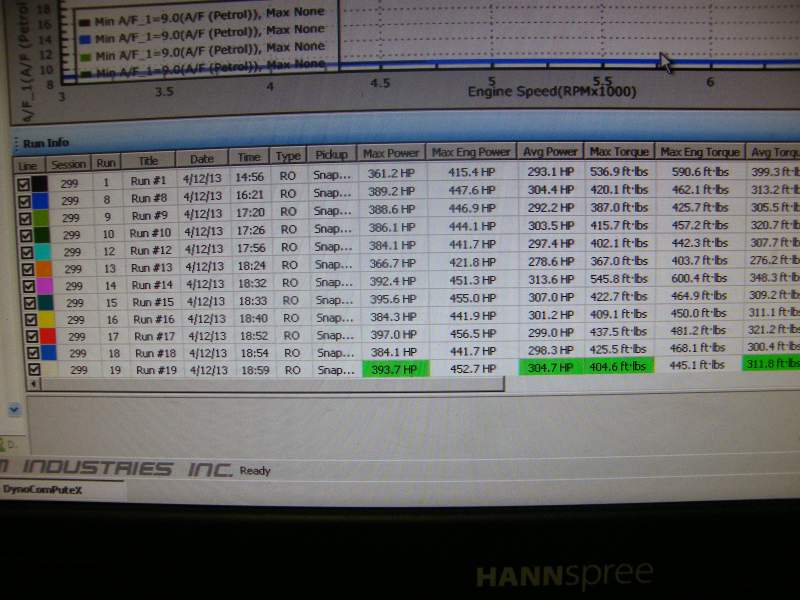Expand the blue chevron below the run table
The height and width of the screenshot is (600, 800).
[x=13, y=409]
